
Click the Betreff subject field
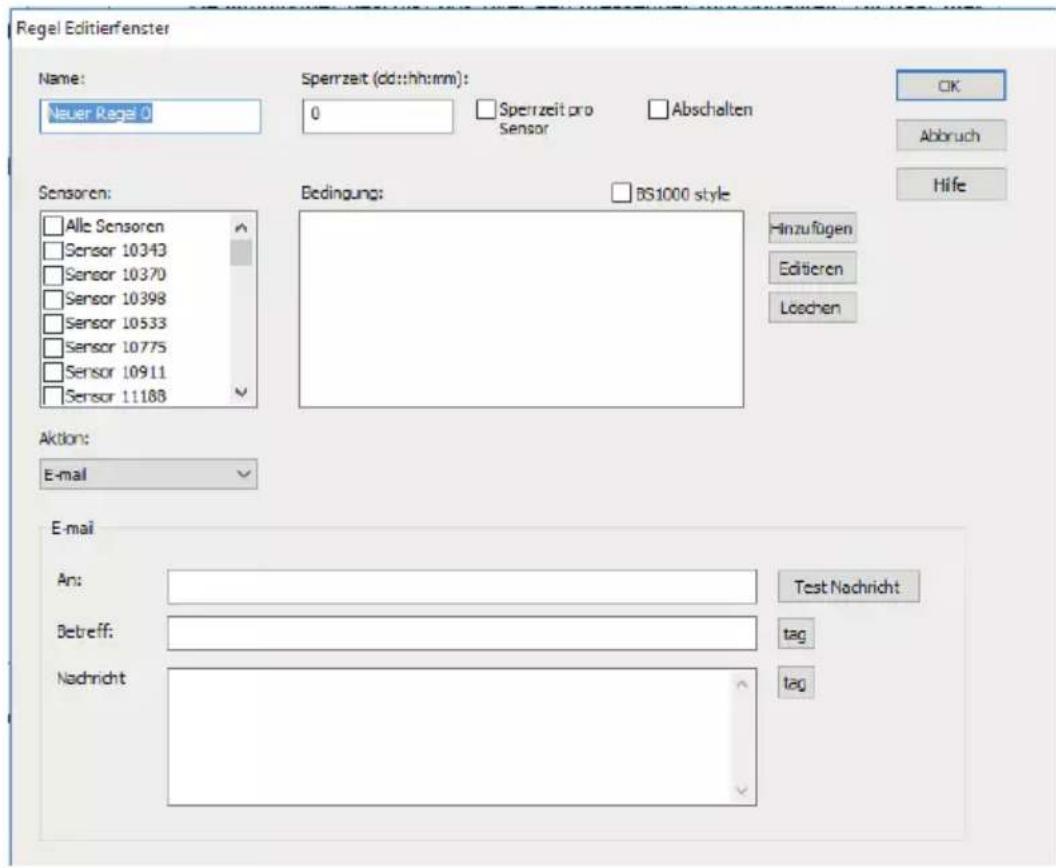[x=462, y=634]
